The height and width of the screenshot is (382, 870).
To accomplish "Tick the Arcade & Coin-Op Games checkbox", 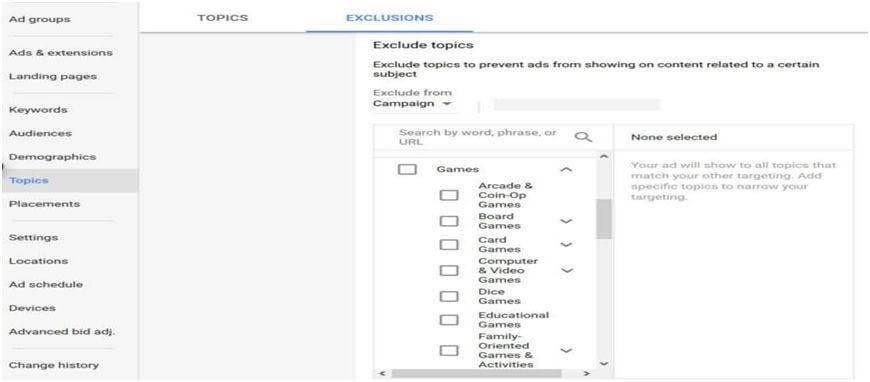I will tap(449, 195).
